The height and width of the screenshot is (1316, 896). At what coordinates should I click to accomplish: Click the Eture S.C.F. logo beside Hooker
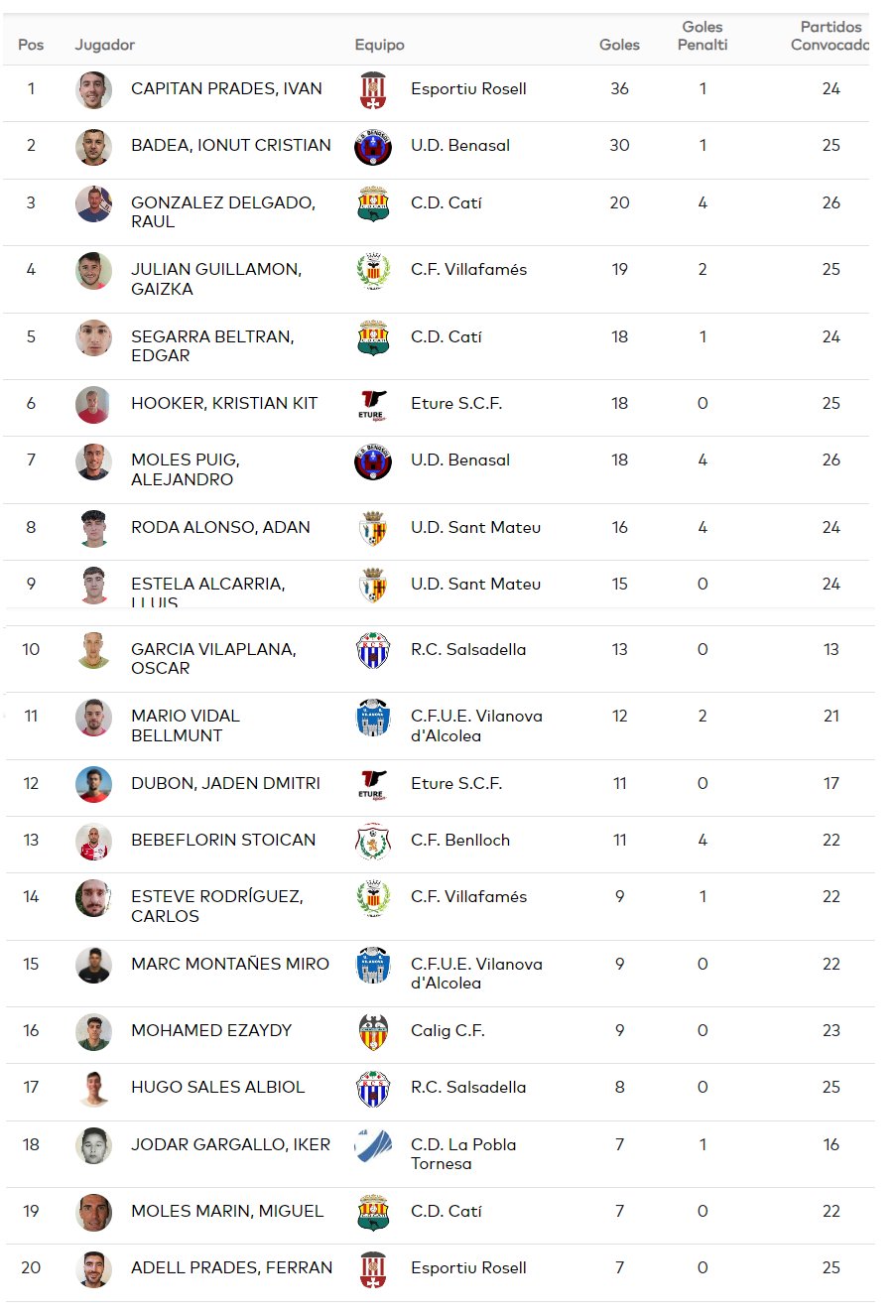pos(373,404)
